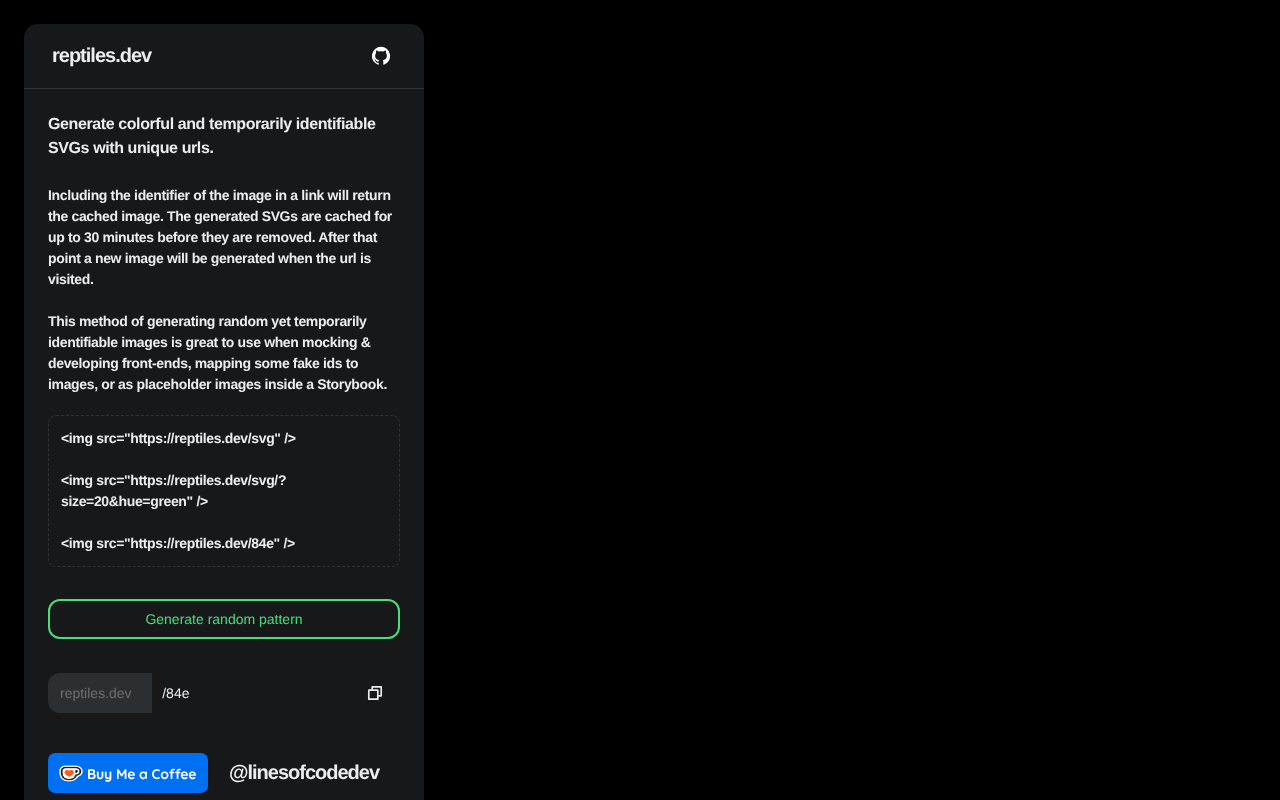Select the reptiles.dev/84e code example line
This screenshot has height=800, width=1280.
(x=178, y=543)
